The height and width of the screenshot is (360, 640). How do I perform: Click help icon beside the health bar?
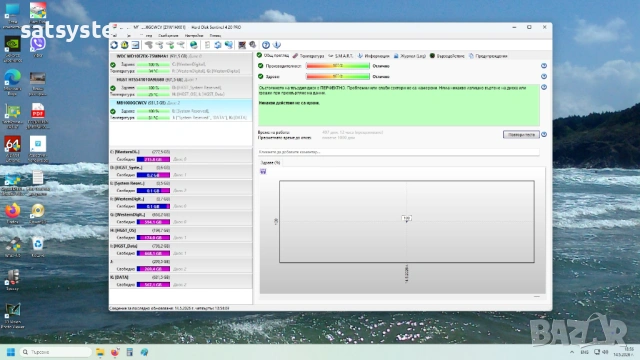pyautogui.click(x=544, y=76)
